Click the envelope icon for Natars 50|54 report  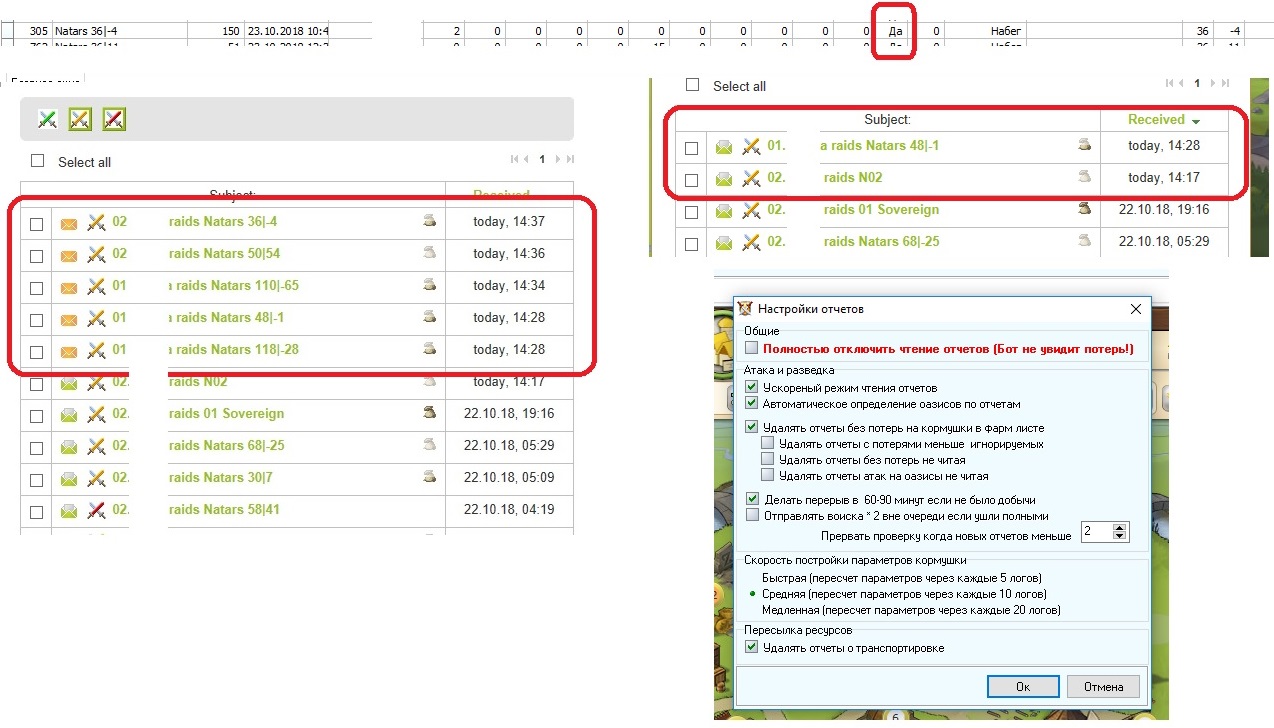point(69,256)
